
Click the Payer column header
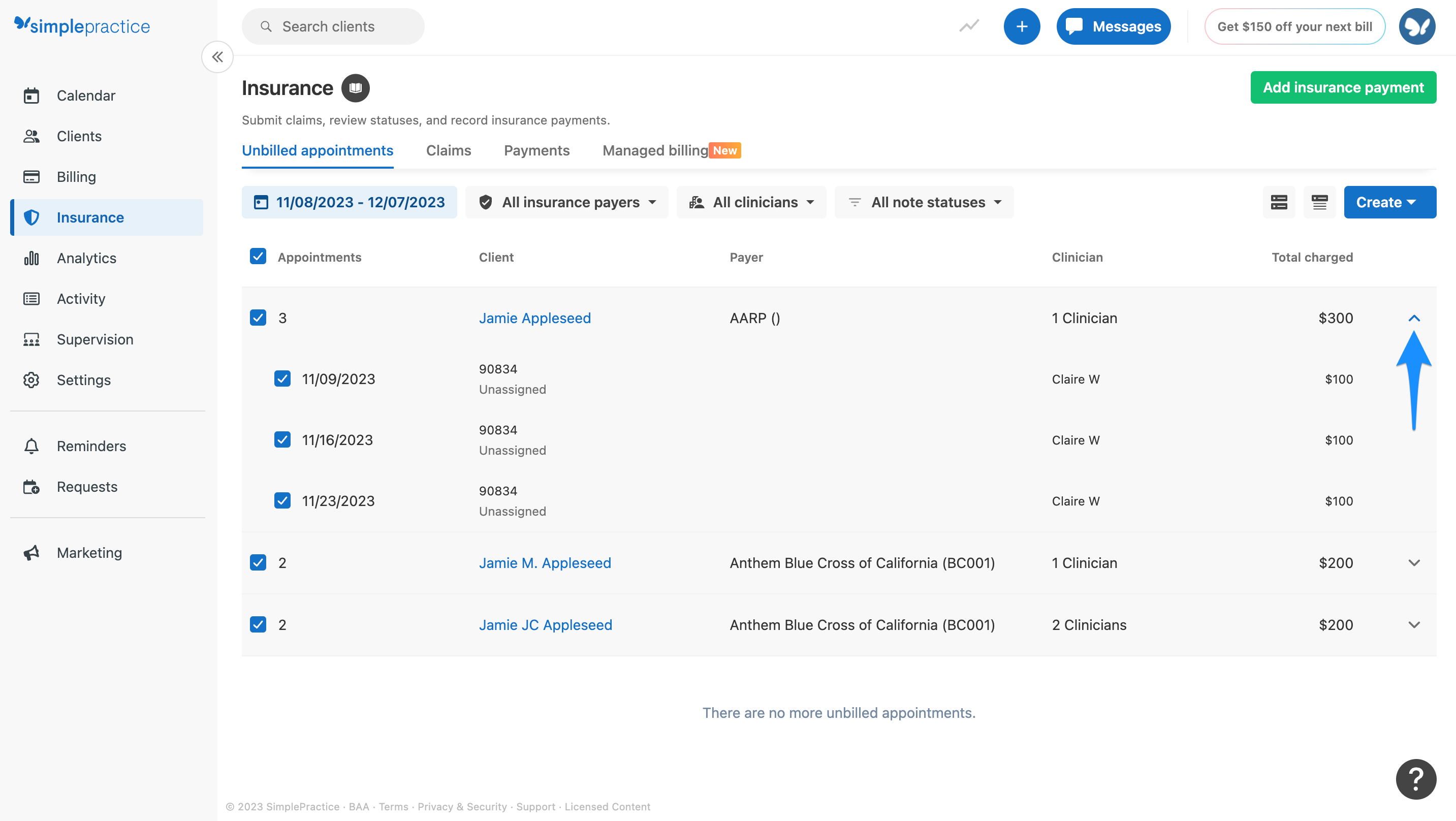point(746,257)
